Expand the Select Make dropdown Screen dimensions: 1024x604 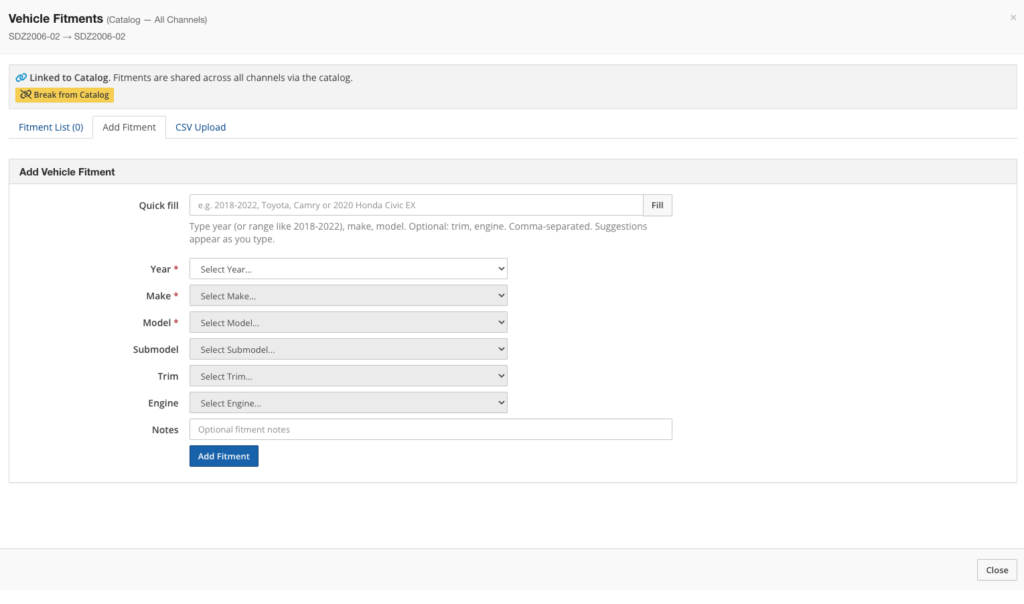tap(348, 296)
